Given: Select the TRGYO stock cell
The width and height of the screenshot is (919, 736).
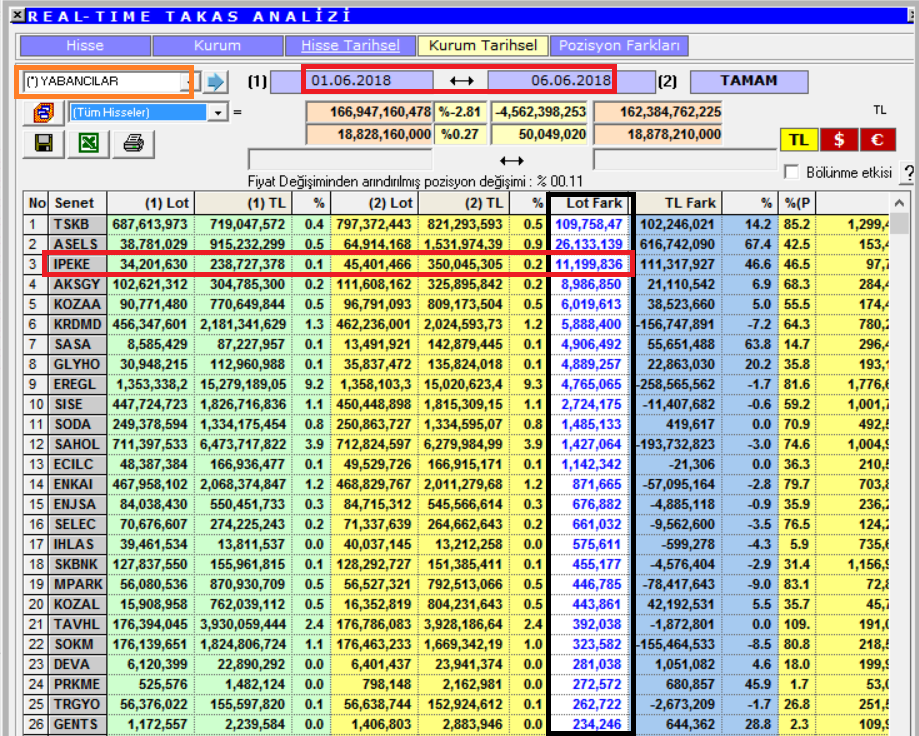Looking at the screenshot, I should (x=77, y=704).
